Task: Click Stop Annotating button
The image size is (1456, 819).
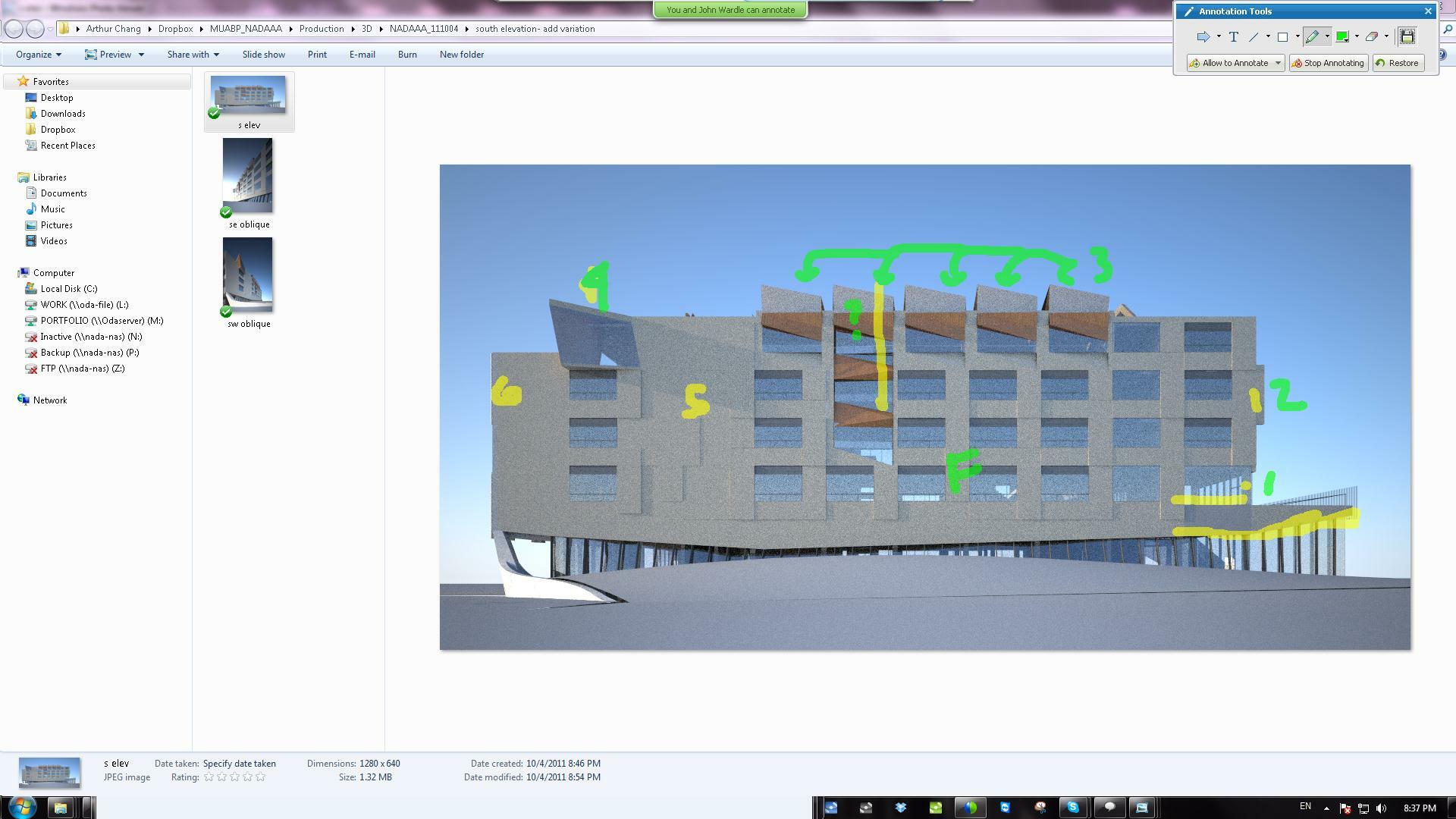Action: [x=1329, y=63]
